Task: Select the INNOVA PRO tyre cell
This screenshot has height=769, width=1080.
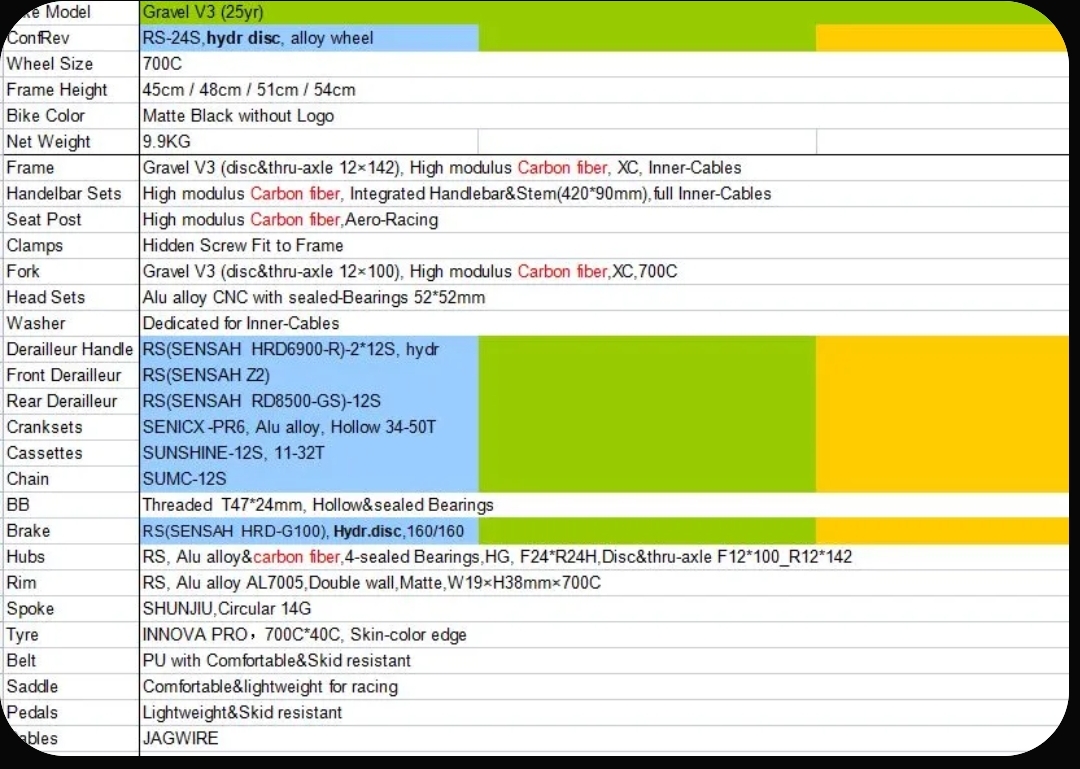Action: coord(304,635)
